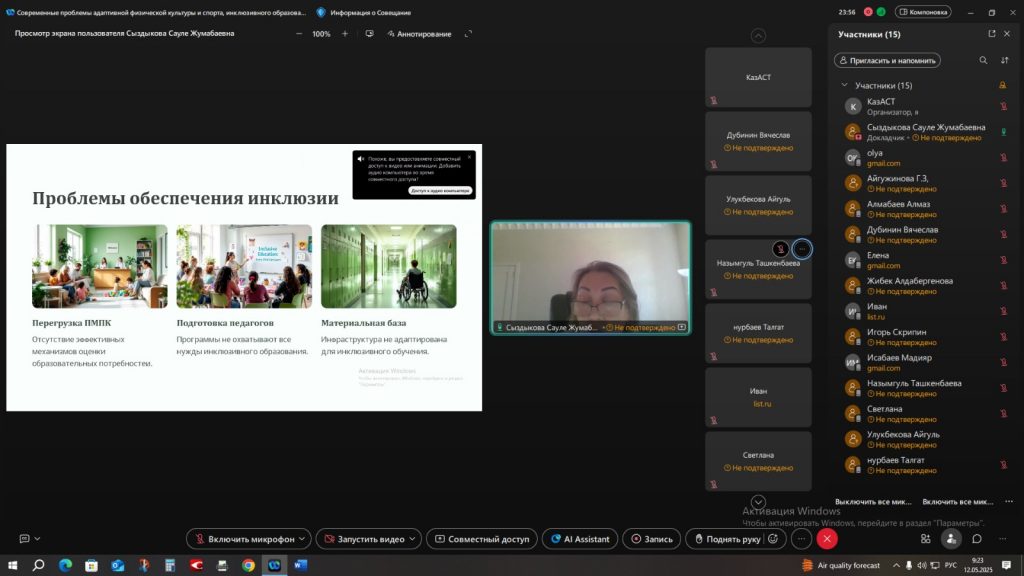Open the chat panel icon
1024x576 pixels.
(977, 539)
